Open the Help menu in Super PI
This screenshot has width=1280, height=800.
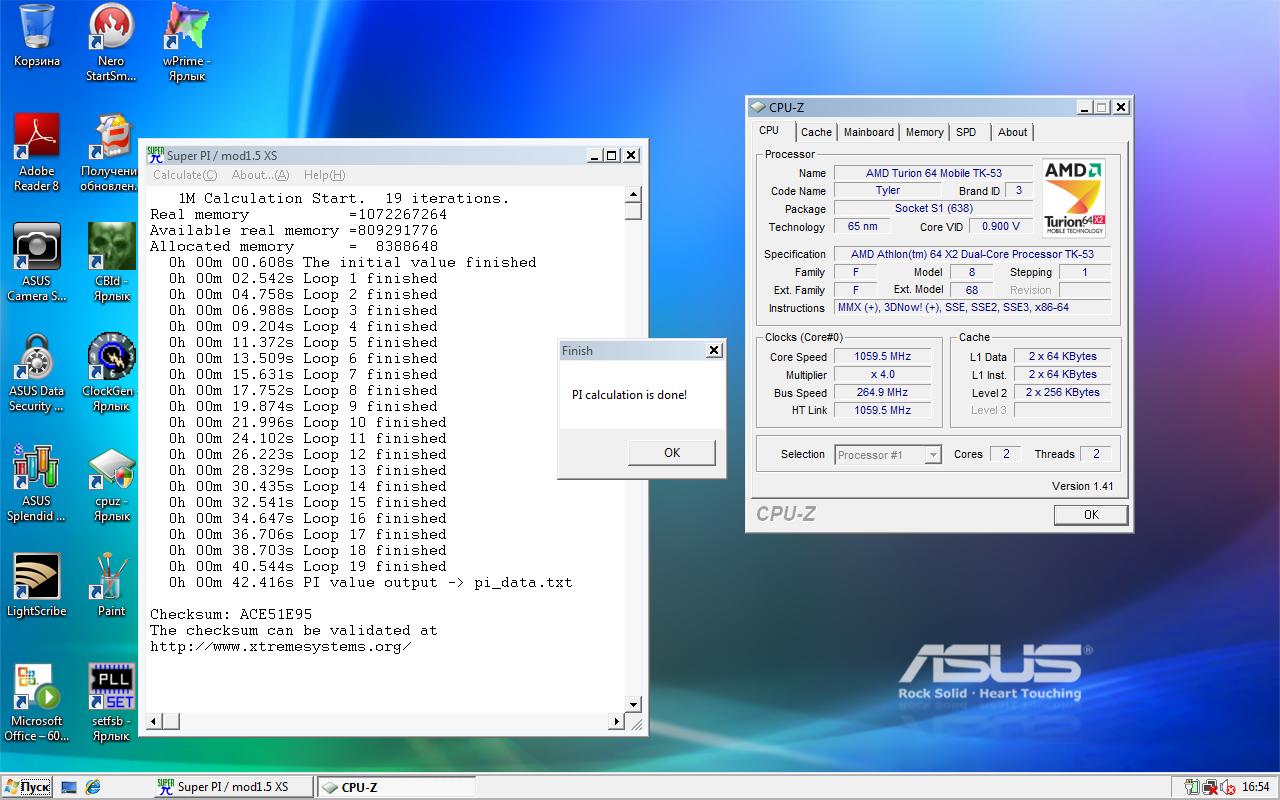pos(324,175)
